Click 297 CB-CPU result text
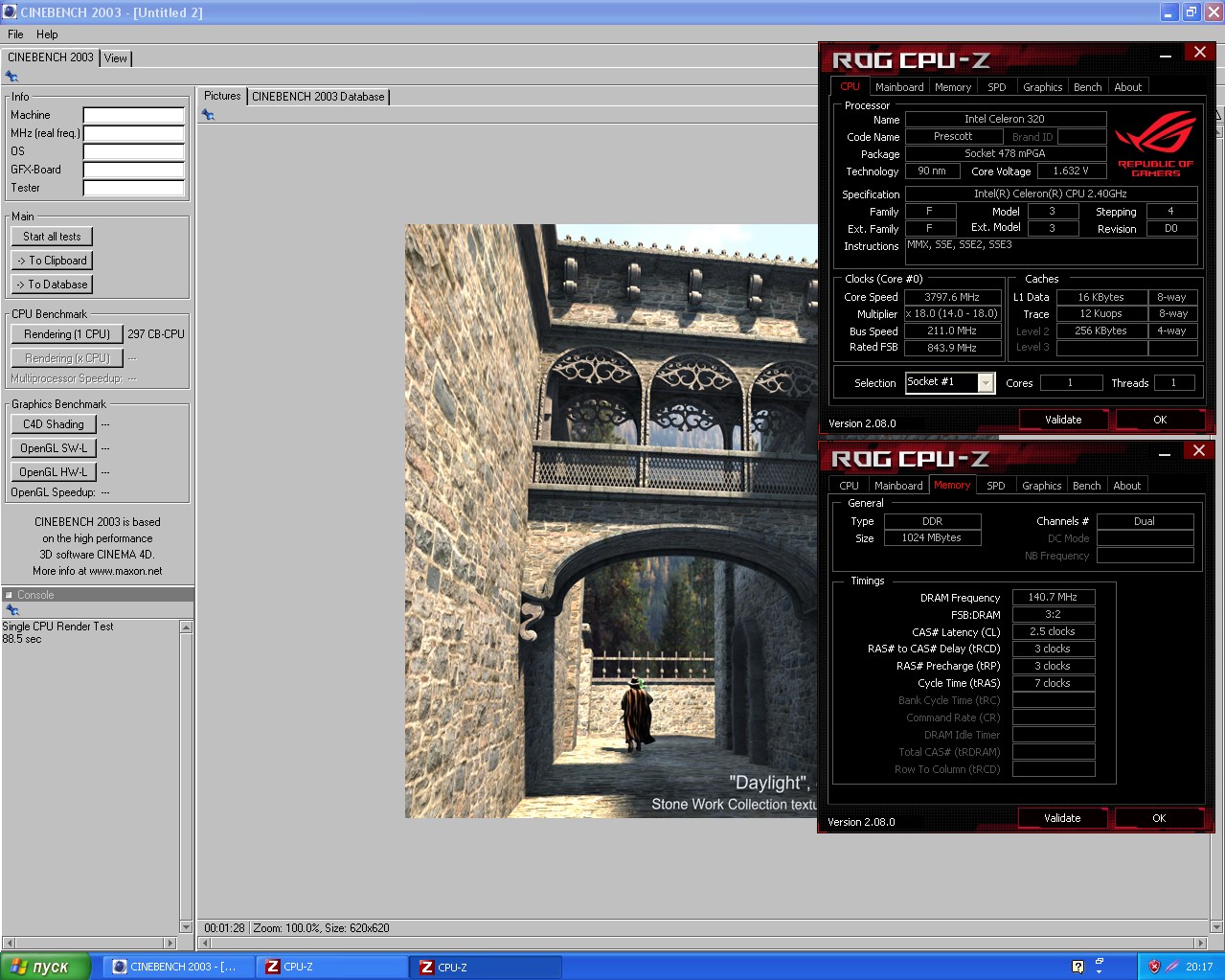The image size is (1225, 980). [x=156, y=334]
